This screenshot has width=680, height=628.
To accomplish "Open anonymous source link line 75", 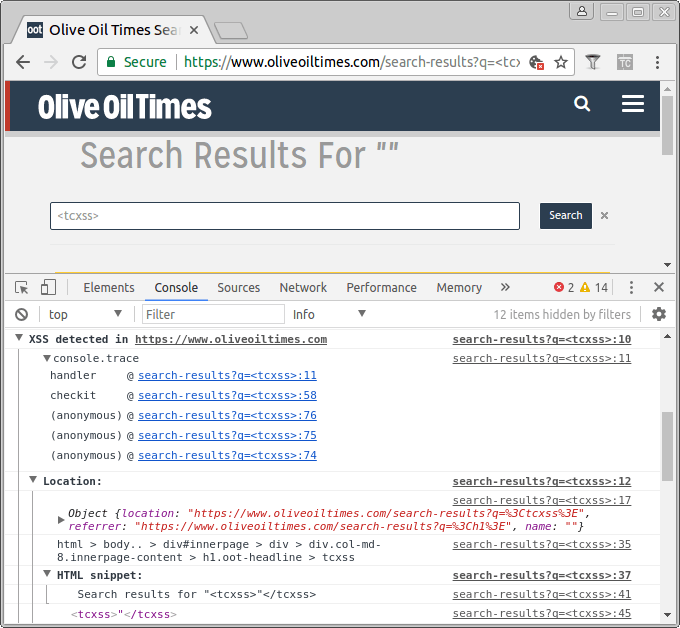I will [x=227, y=435].
